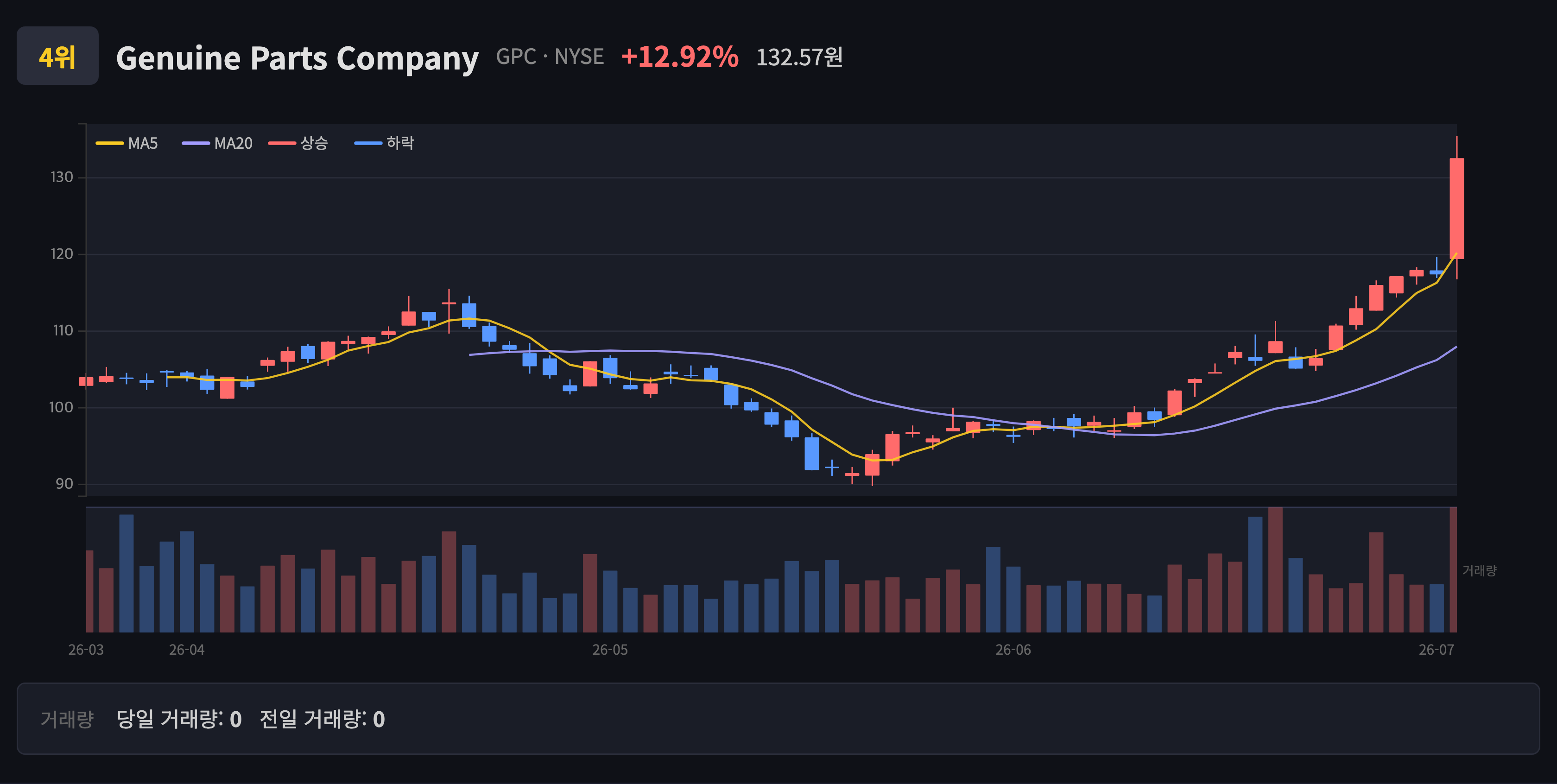Click the 110 price axis label
Image resolution: width=1557 pixels, height=784 pixels.
(63, 331)
